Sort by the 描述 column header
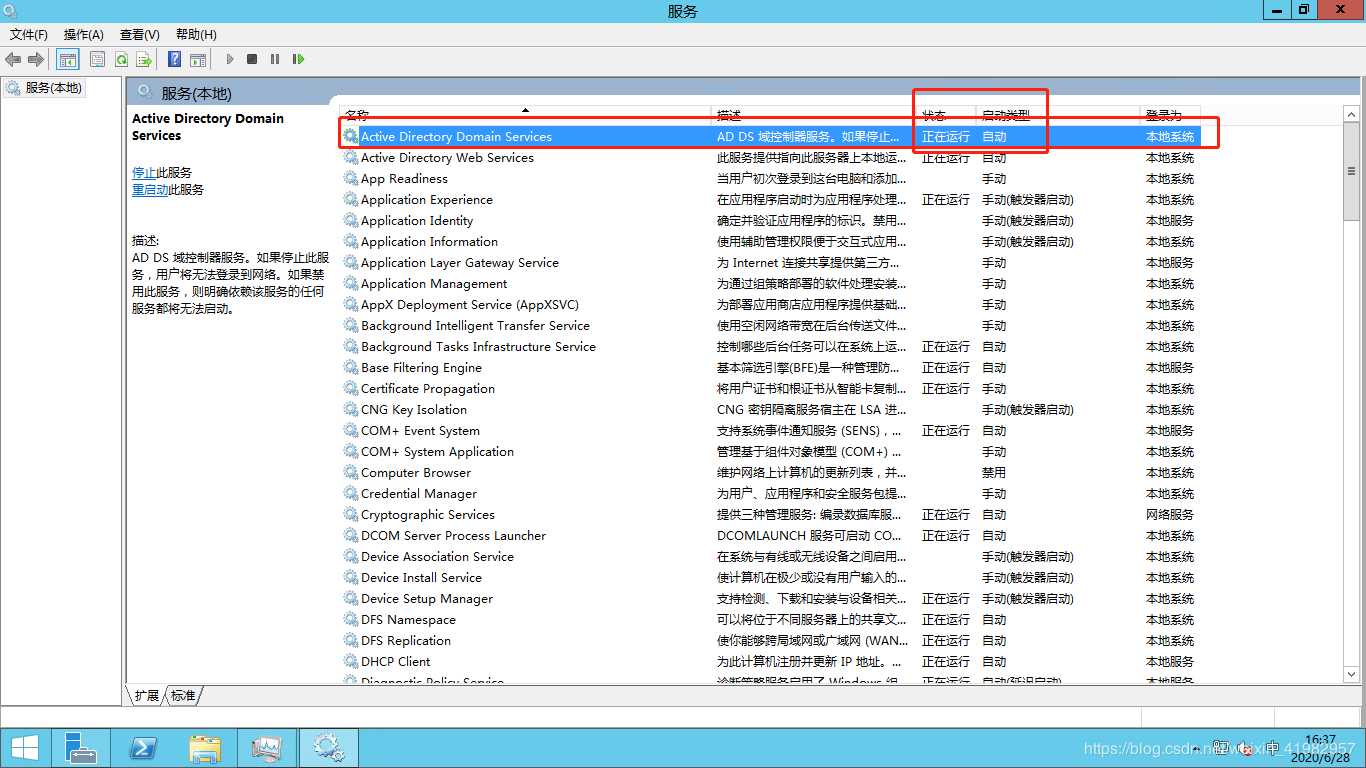Screen dimensions: 1366x768 (813, 115)
